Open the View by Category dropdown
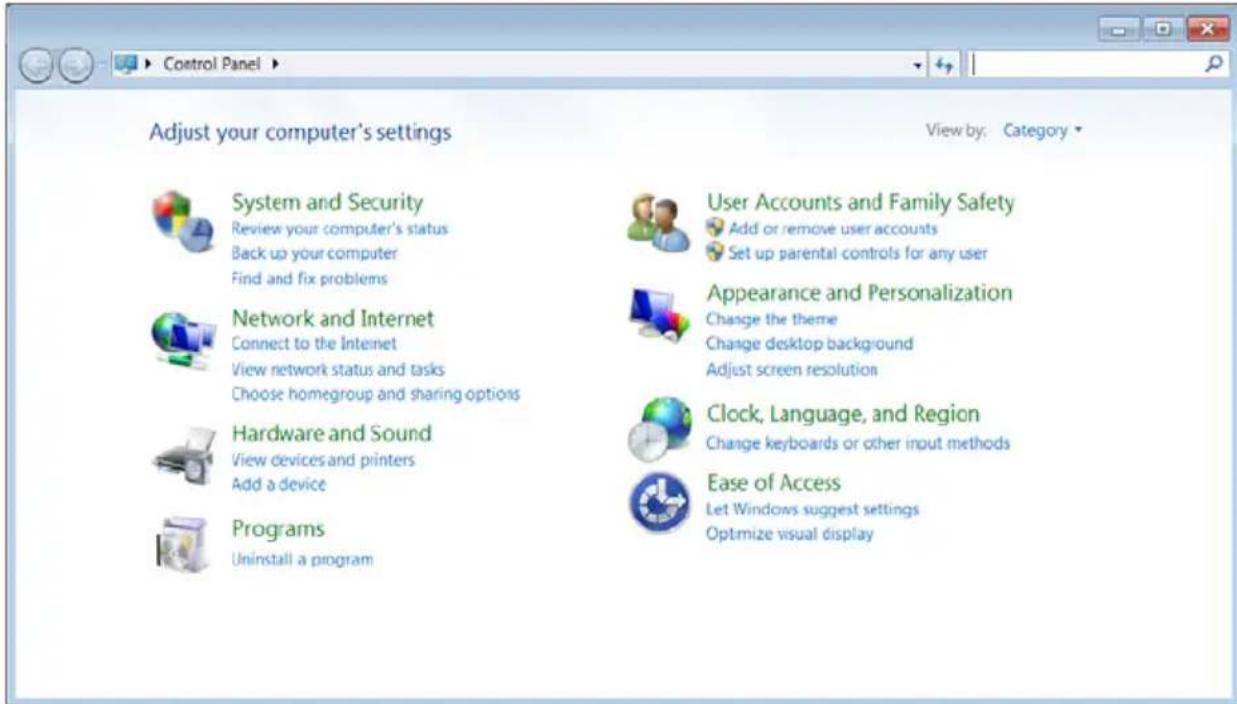1237x704 pixels. click(x=1043, y=131)
